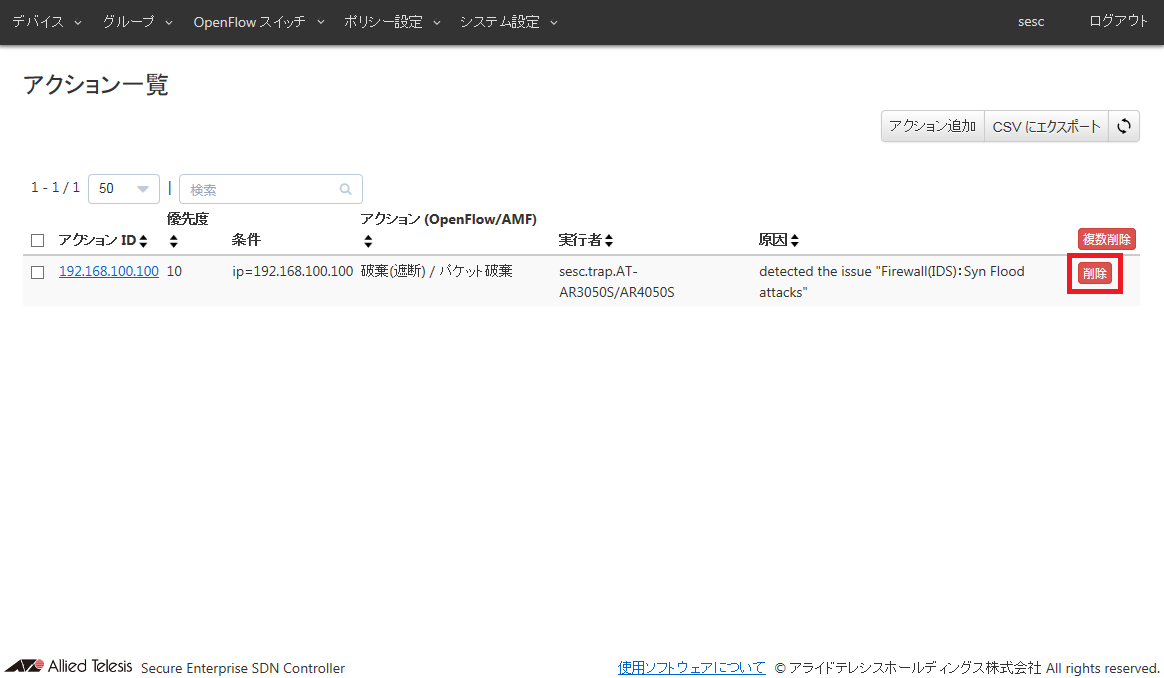Click the refresh icon button

pos(1124,126)
